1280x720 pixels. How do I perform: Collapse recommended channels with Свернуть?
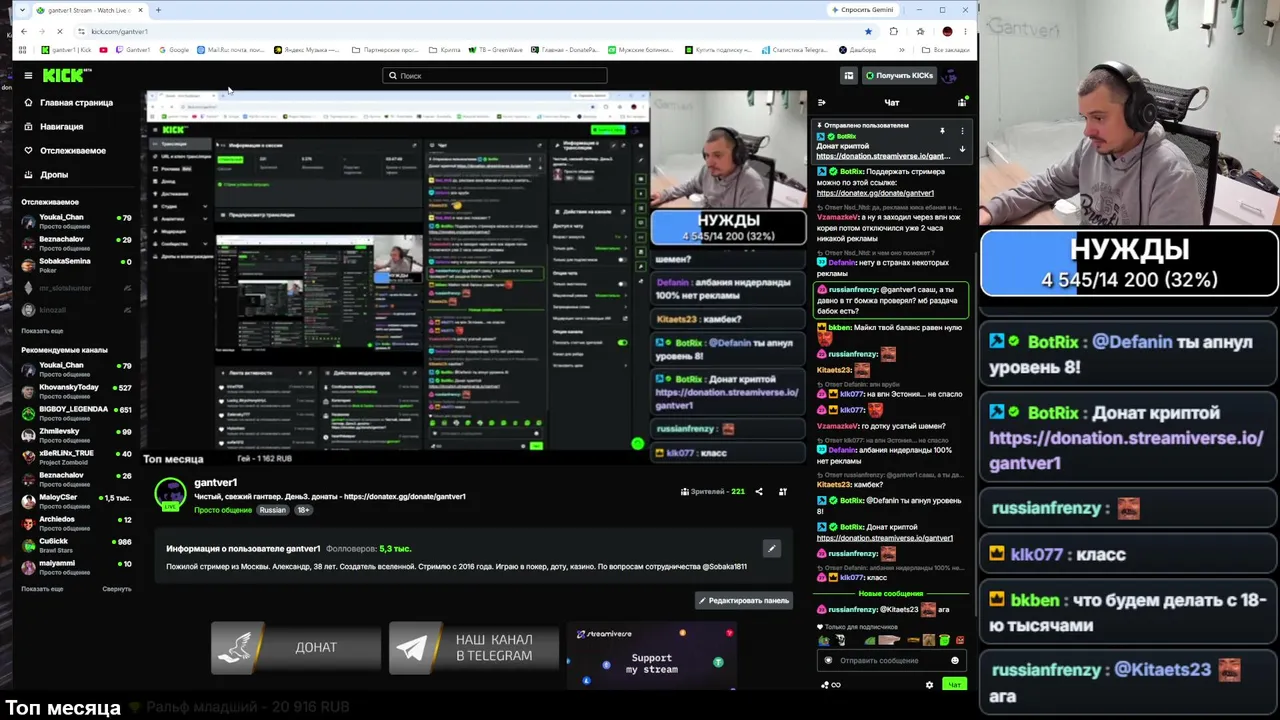click(x=117, y=589)
